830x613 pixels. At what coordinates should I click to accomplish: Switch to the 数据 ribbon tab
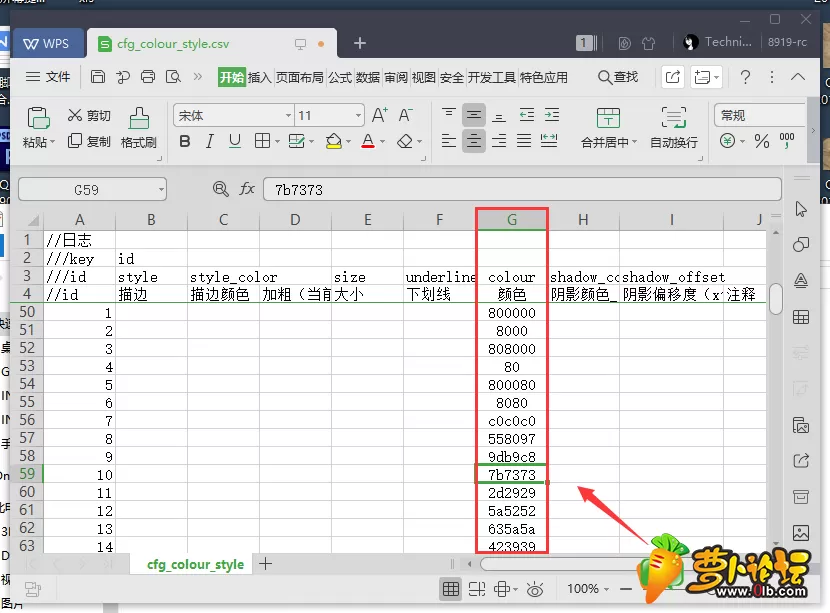(367, 77)
